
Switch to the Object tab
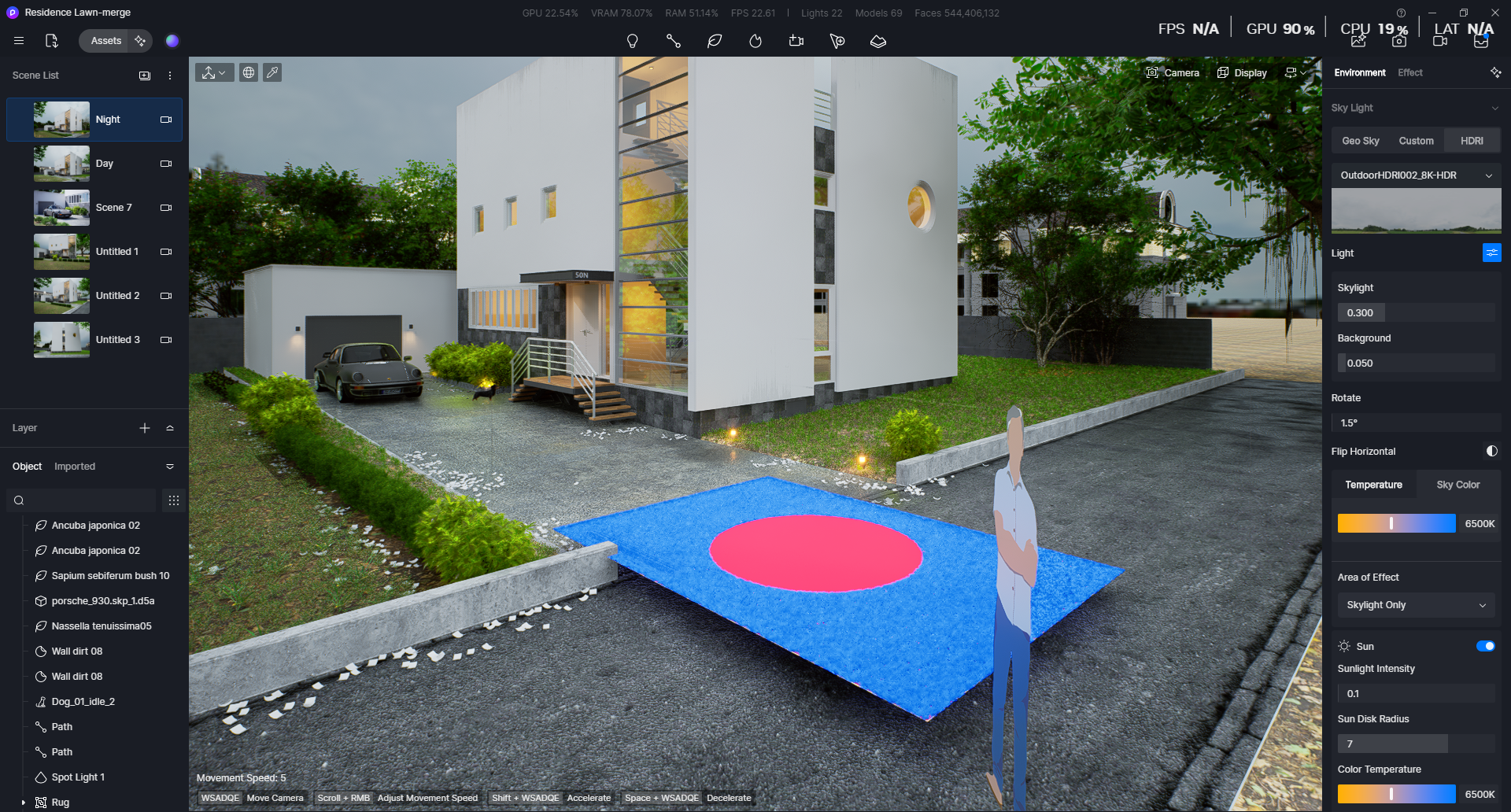27,467
